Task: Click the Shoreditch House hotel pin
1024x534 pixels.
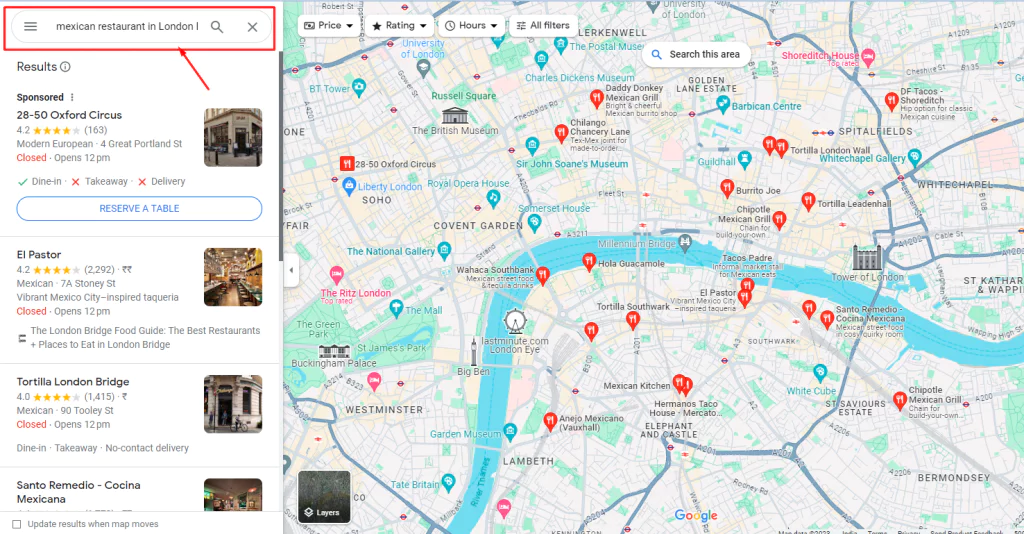Action: coord(868,57)
